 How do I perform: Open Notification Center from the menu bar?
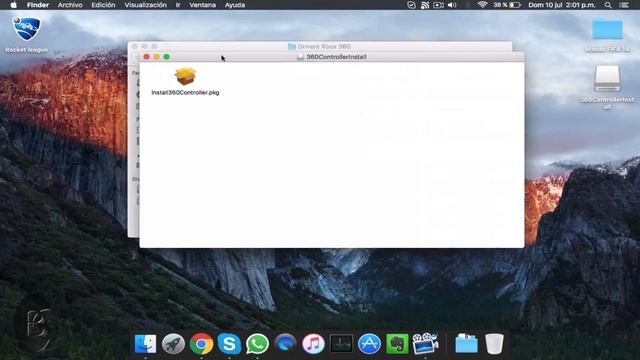pos(624,5)
